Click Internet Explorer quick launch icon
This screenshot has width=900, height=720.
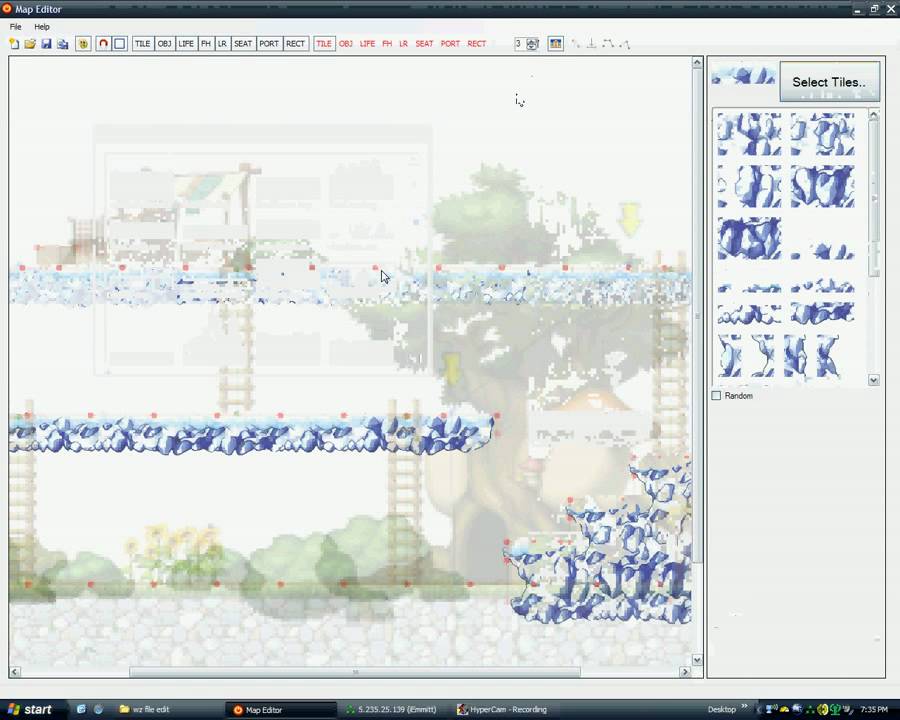click(x=81, y=710)
